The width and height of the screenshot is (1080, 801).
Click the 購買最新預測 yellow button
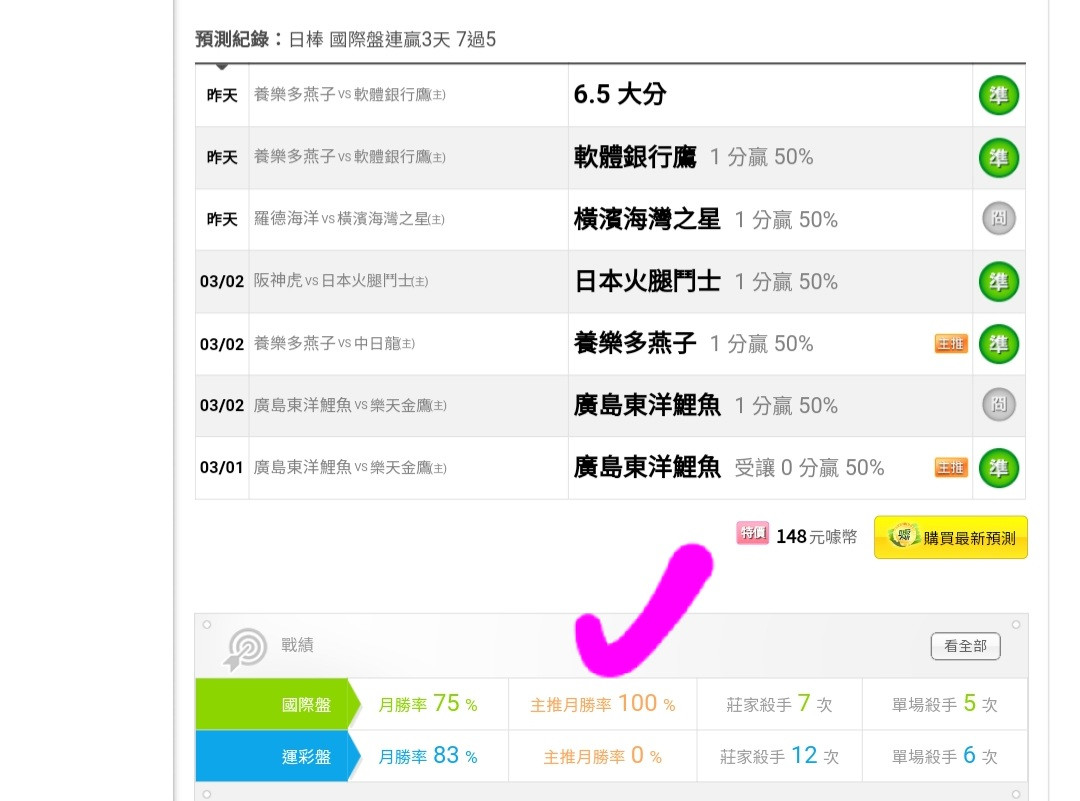point(951,537)
